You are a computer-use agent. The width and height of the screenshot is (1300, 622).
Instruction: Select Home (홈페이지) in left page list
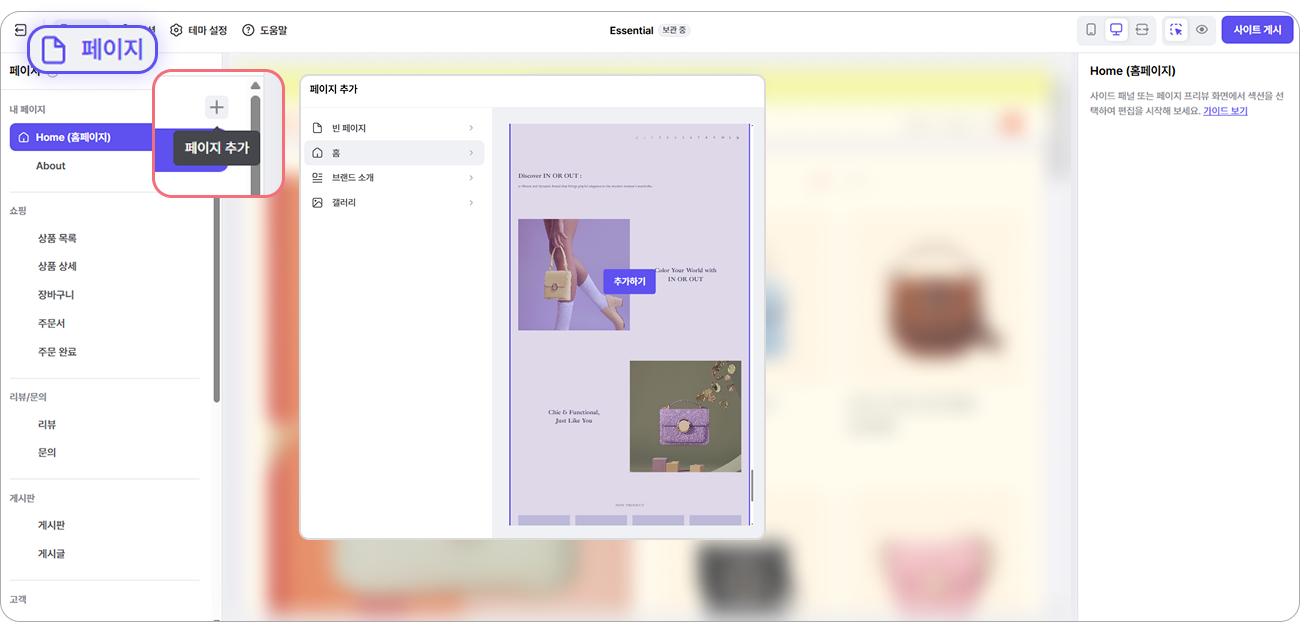82,137
